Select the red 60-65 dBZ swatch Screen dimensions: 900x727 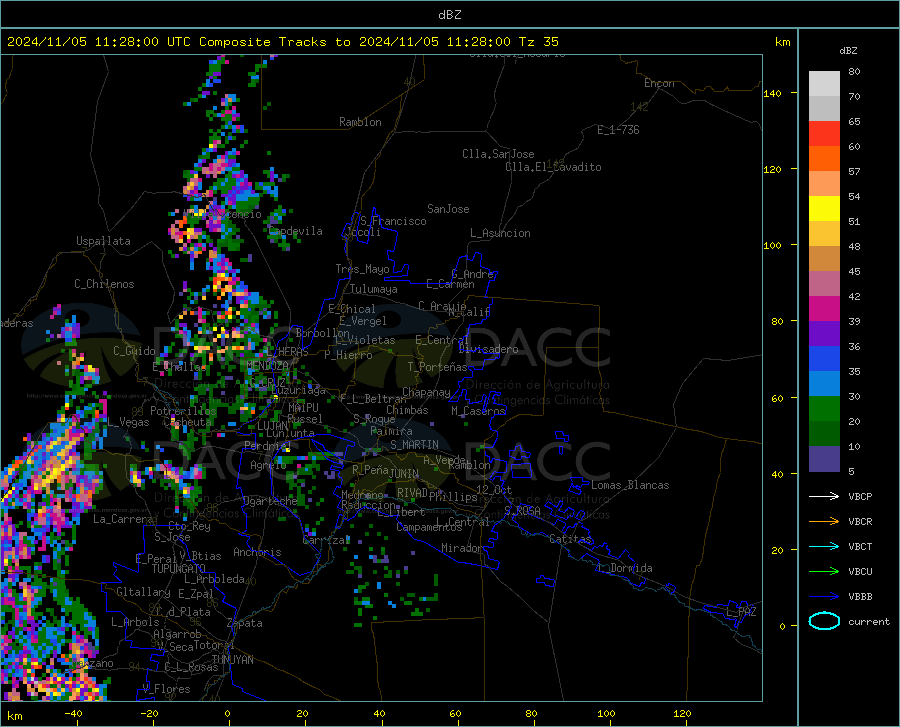coord(824,134)
